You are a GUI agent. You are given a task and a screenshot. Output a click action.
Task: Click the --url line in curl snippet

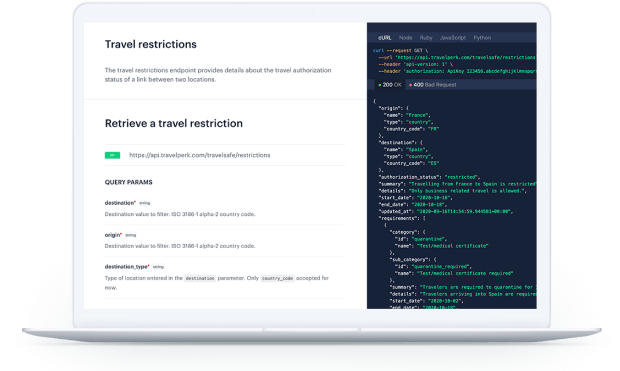pos(457,57)
